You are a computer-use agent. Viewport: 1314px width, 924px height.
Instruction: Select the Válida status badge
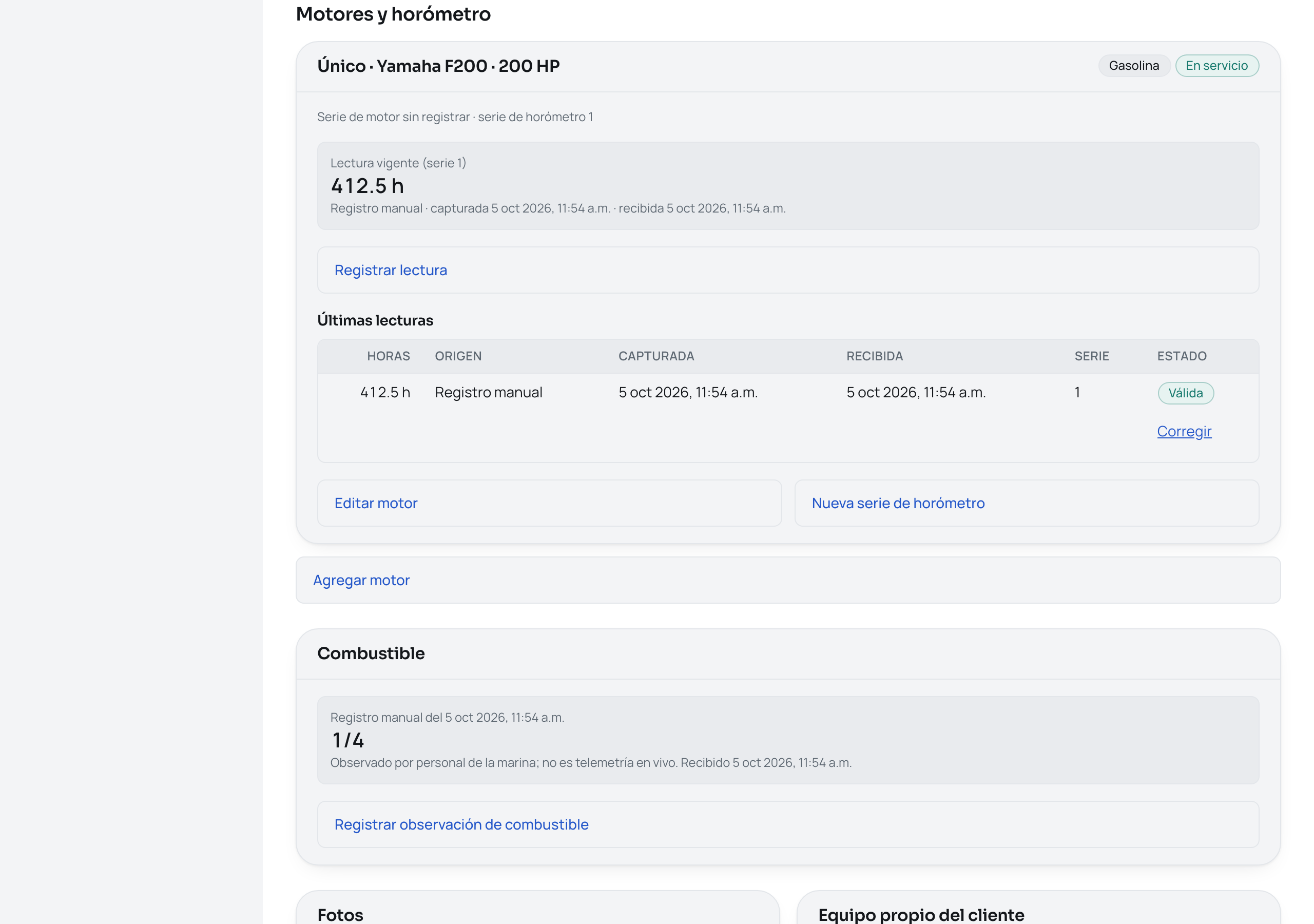tap(1185, 393)
